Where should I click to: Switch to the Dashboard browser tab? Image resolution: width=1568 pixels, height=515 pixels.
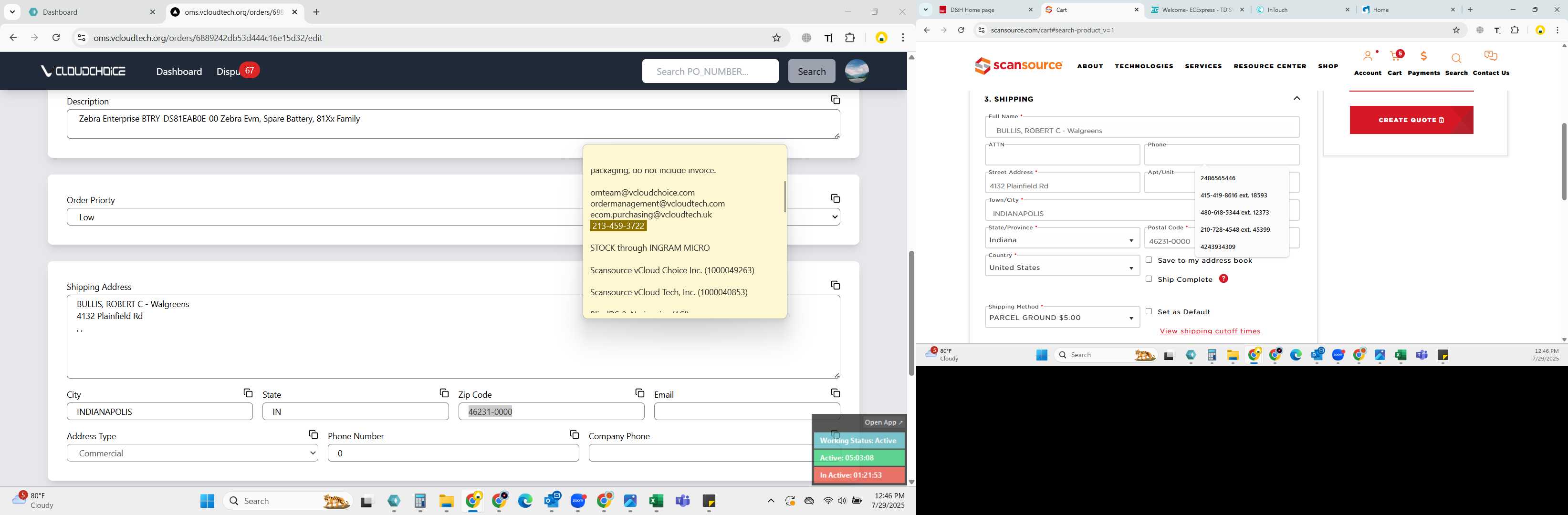(93, 11)
